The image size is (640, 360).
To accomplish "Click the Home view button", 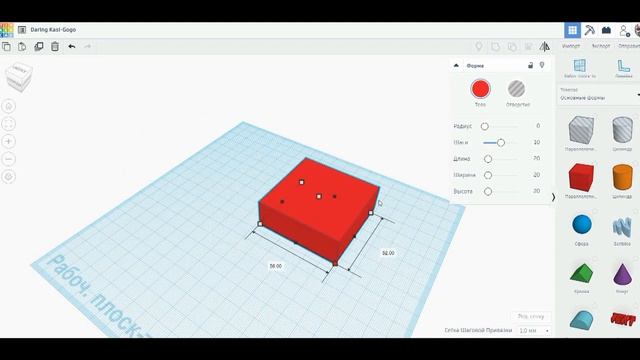I will (9, 107).
